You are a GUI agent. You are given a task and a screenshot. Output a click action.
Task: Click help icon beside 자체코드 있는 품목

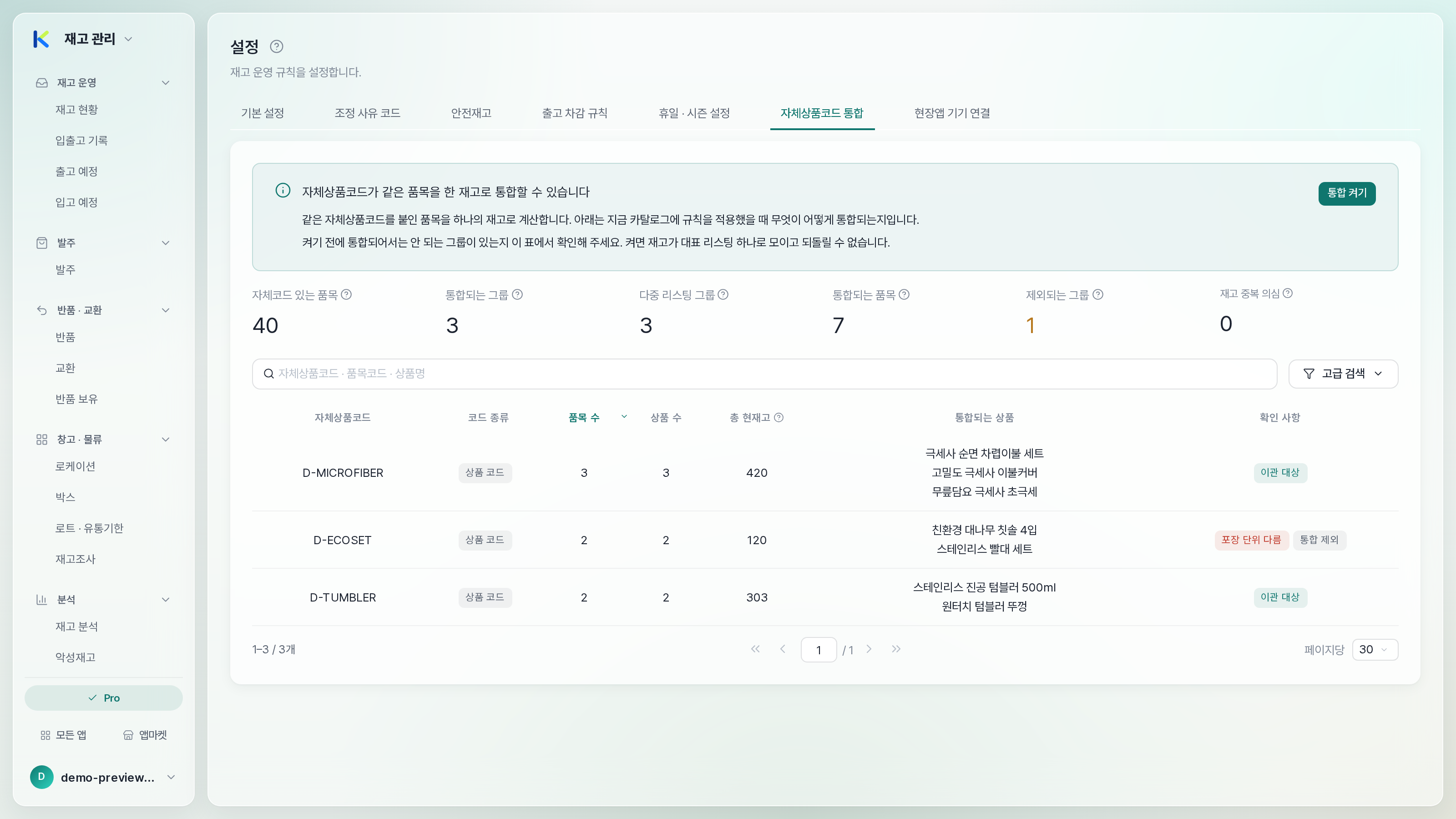(346, 294)
